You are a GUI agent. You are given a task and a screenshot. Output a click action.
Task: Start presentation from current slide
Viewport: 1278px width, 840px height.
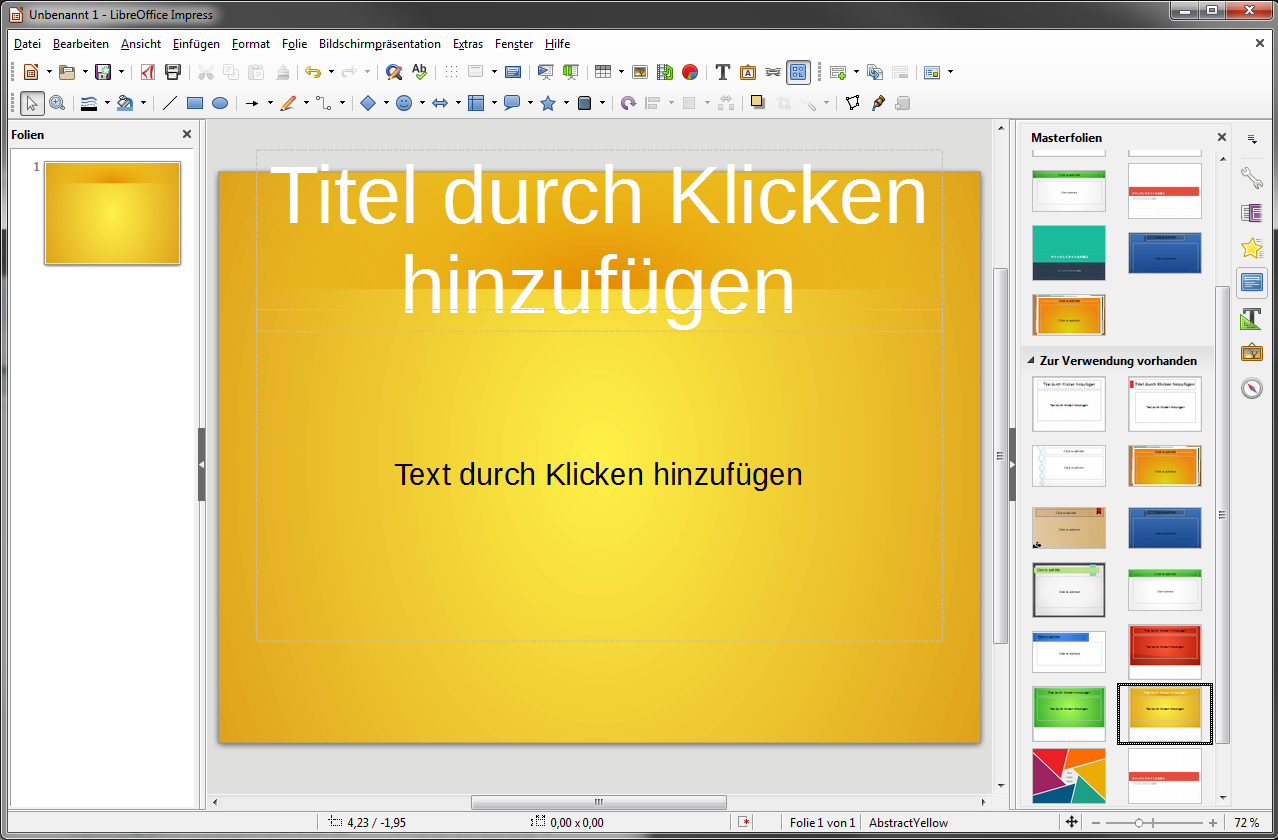coord(571,72)
